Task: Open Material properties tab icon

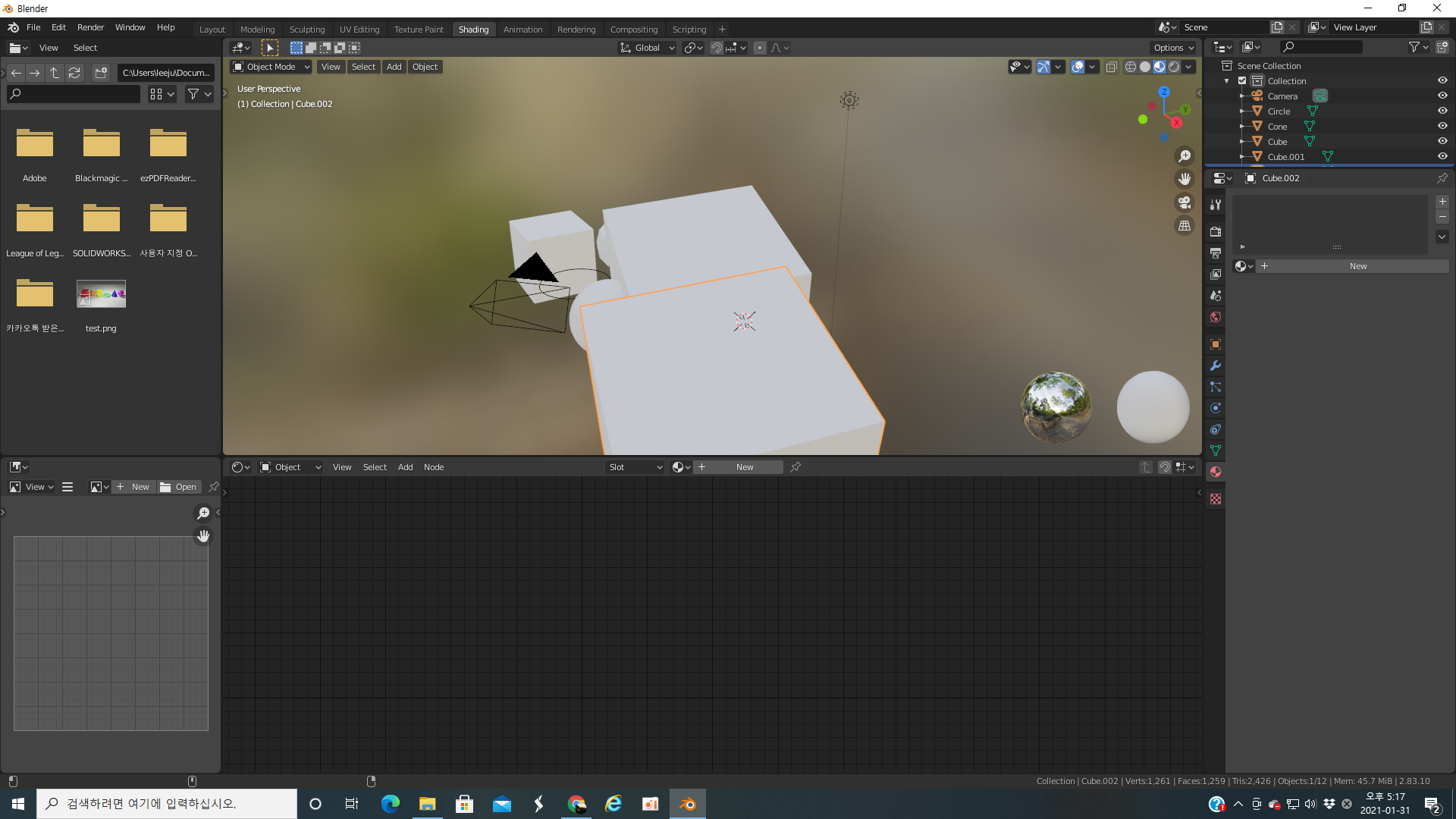Action: click(x=1216, y=472)
